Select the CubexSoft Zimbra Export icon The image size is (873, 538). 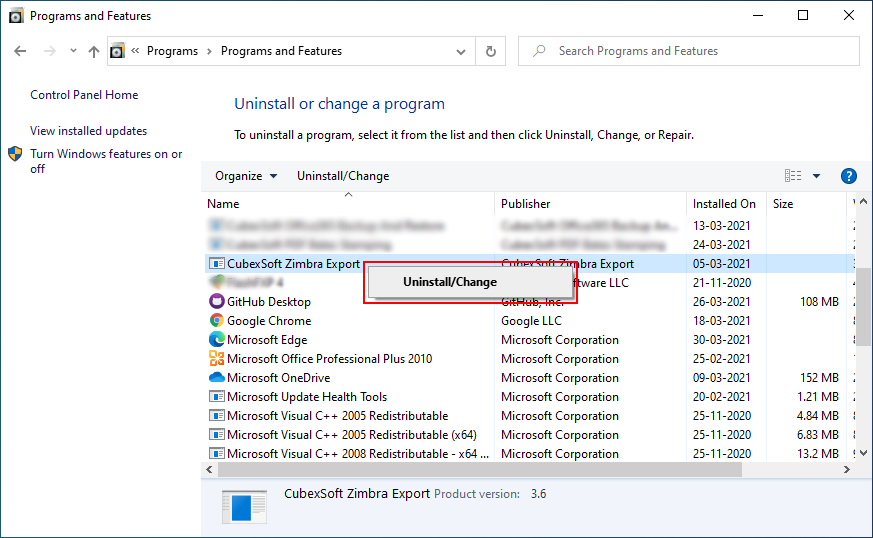217,263
